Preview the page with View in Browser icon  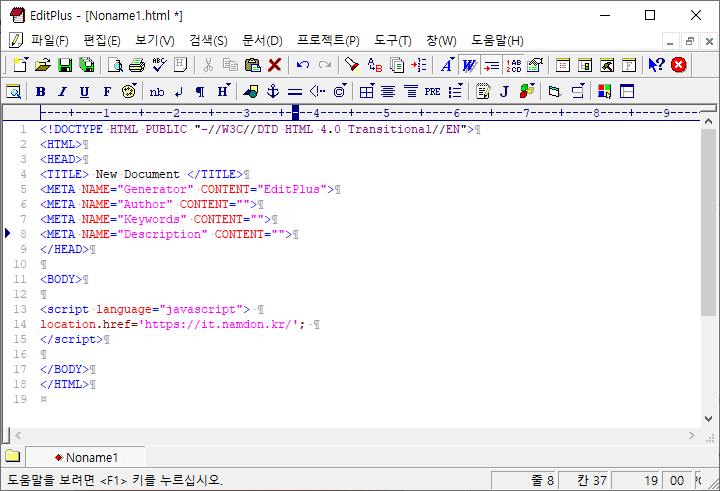click(14, 92)
